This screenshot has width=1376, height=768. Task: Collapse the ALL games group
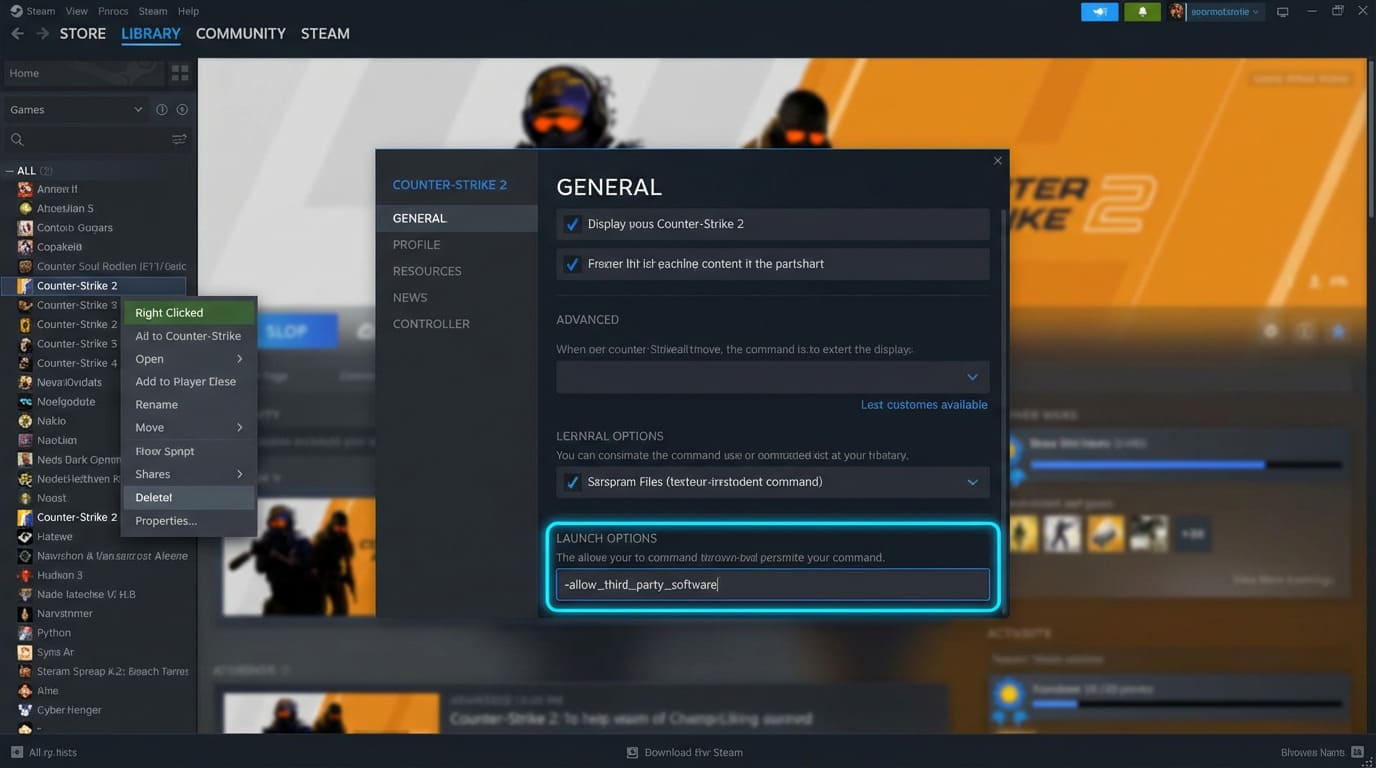[10, 170]
